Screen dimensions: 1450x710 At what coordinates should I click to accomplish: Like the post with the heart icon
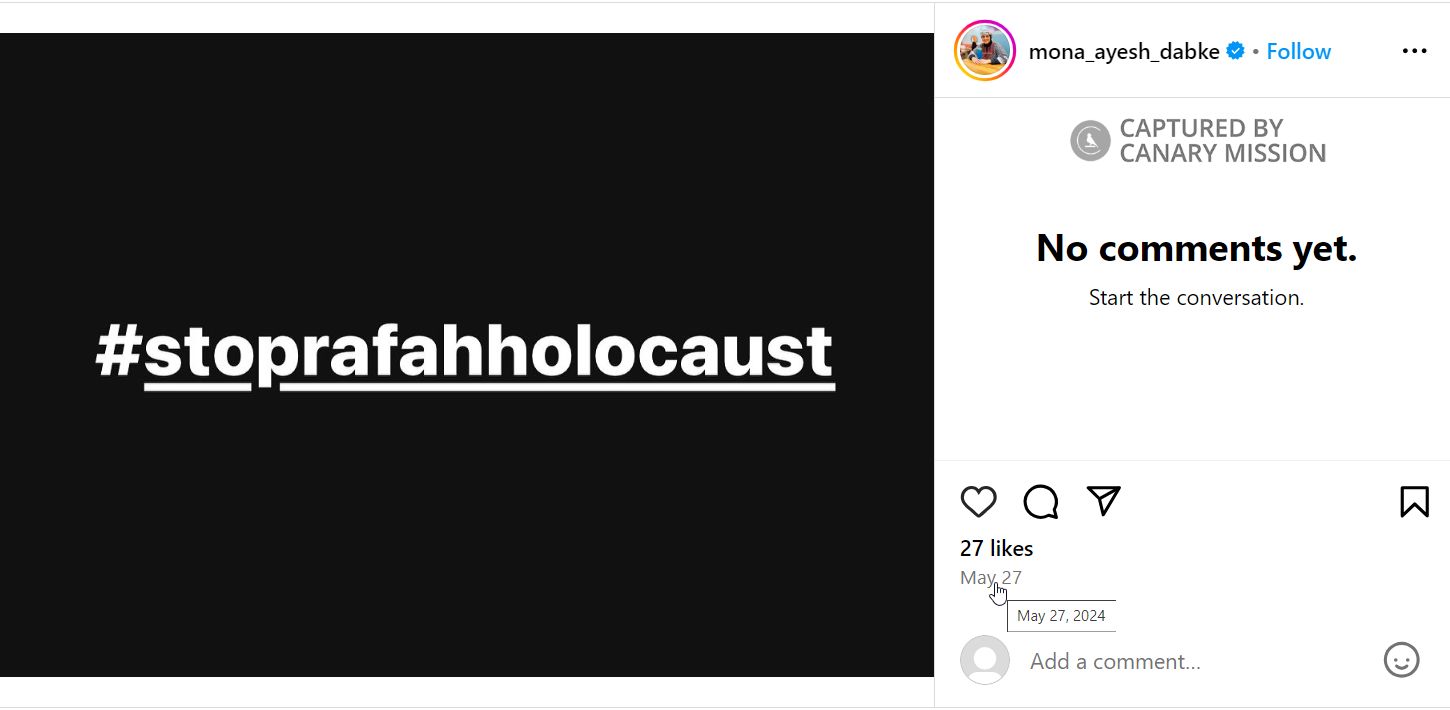pos(978,501)
